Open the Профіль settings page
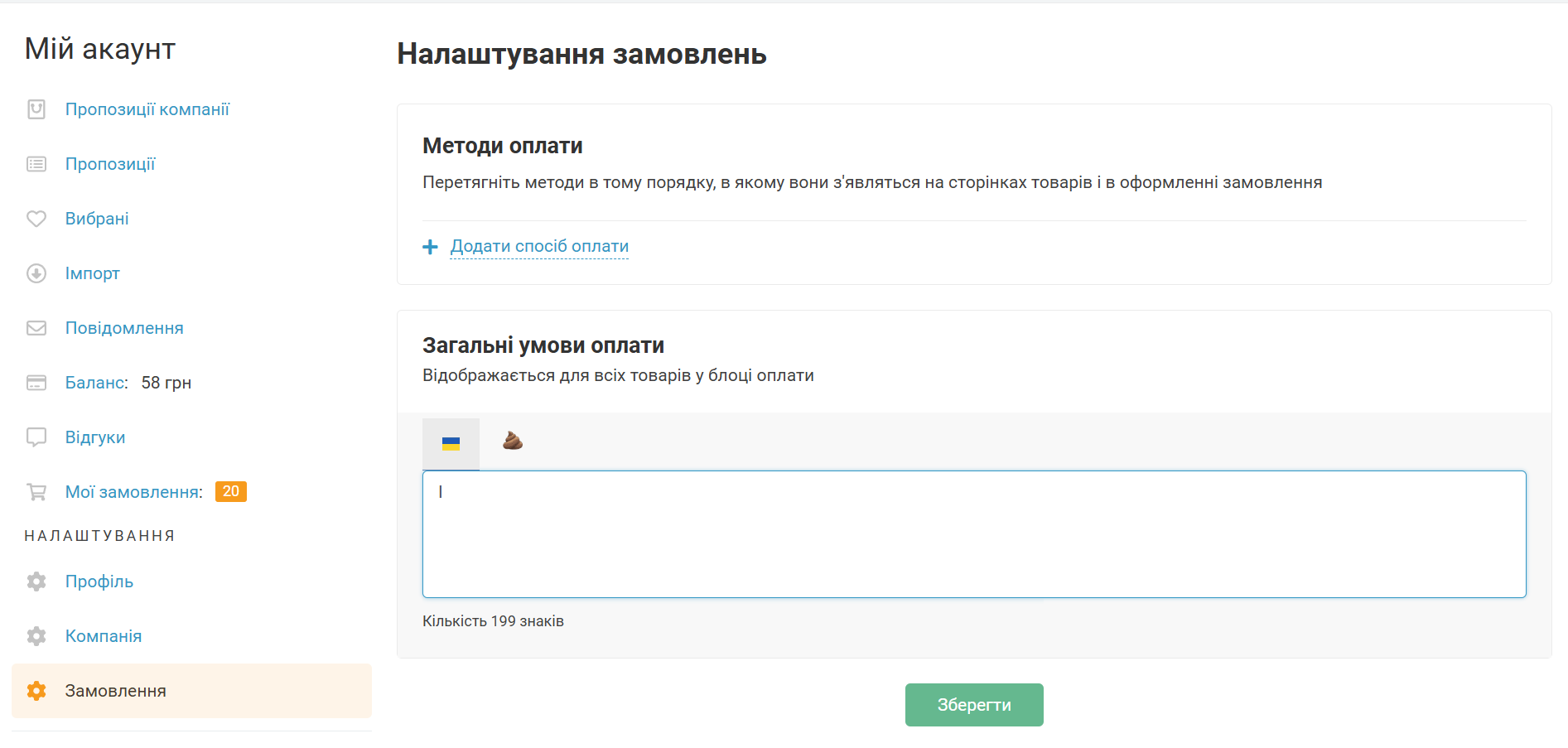 tap(99, 582)
